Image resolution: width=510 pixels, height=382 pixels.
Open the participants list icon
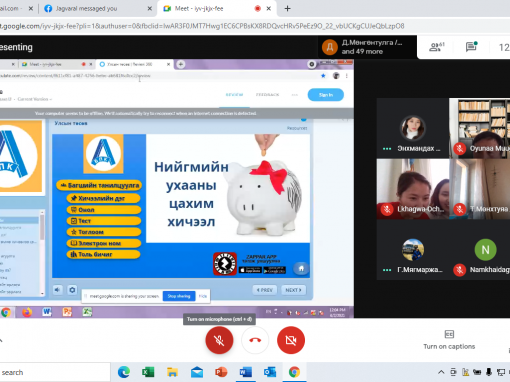tap(436, 47)
